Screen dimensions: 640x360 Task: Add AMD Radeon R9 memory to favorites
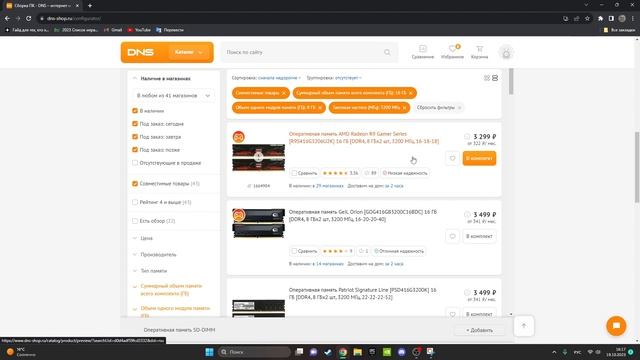point(452,158)
